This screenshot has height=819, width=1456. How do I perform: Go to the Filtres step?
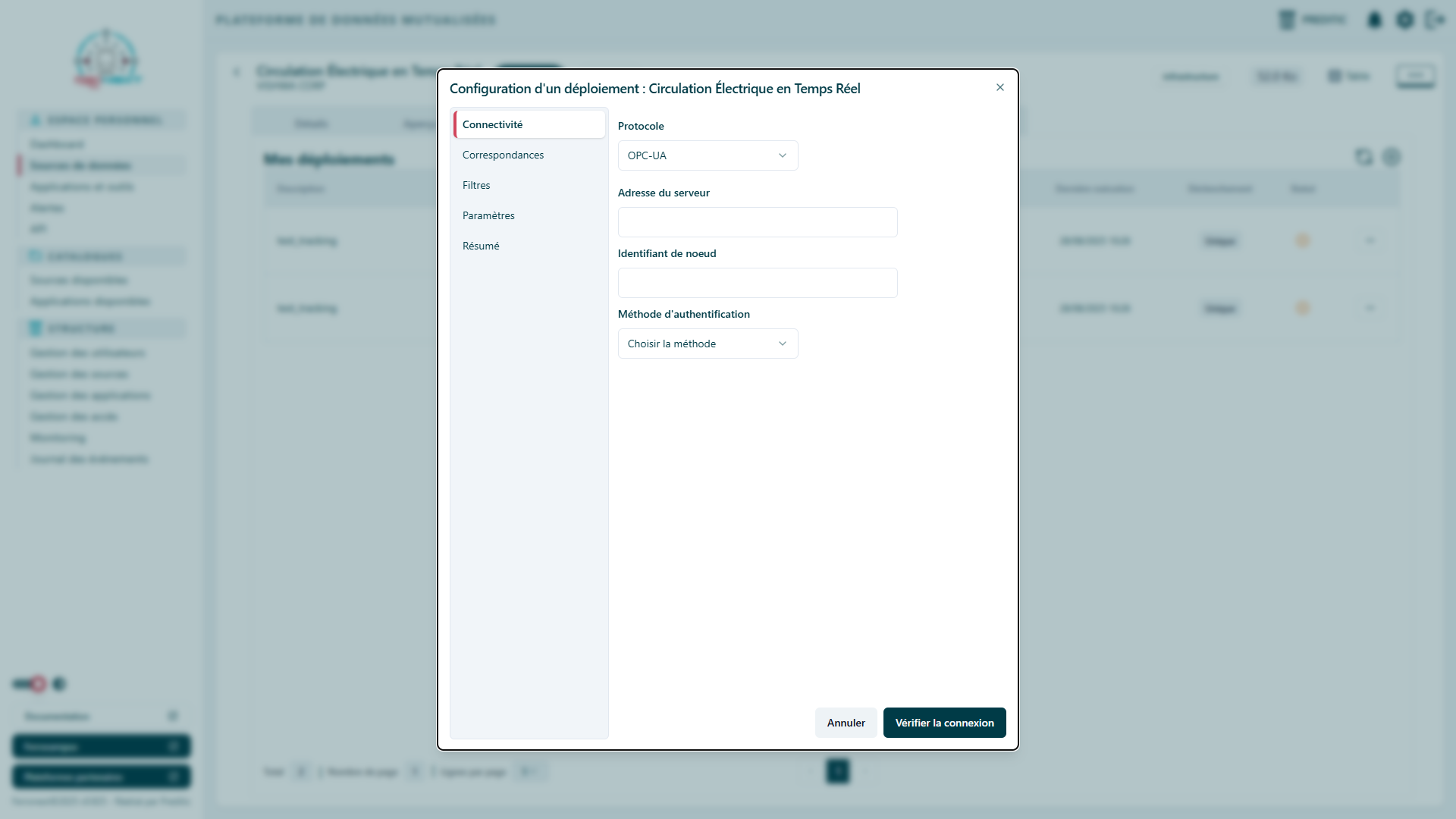(529, 185)
